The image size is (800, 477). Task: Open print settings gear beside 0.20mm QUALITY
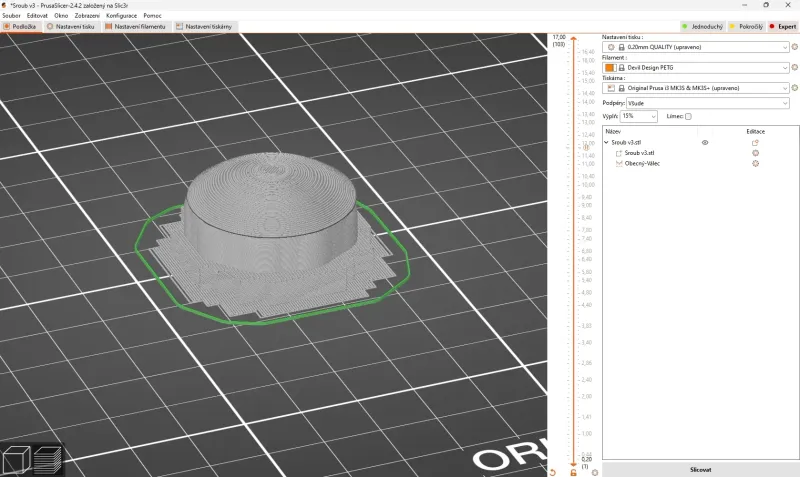point(794,47)
